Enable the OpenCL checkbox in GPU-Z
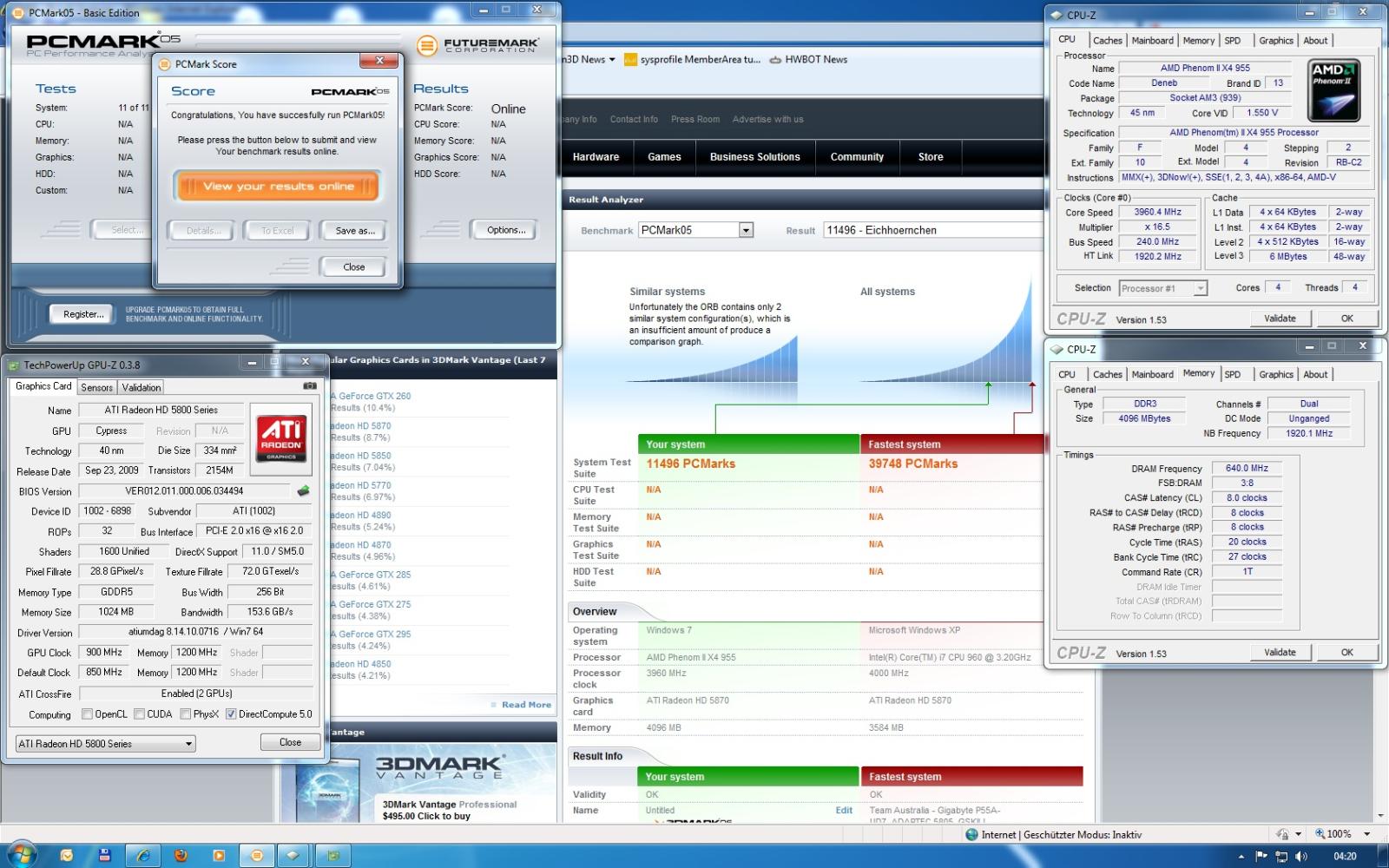1389x868 pixels. tap(87, 714)
